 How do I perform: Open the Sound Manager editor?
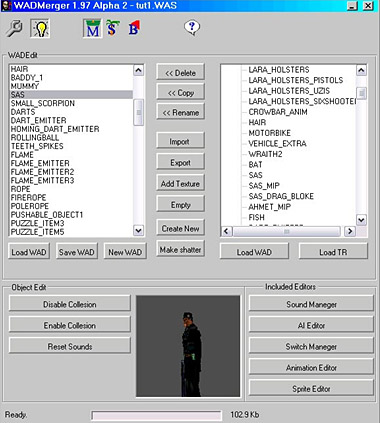(x=311, y=304)
